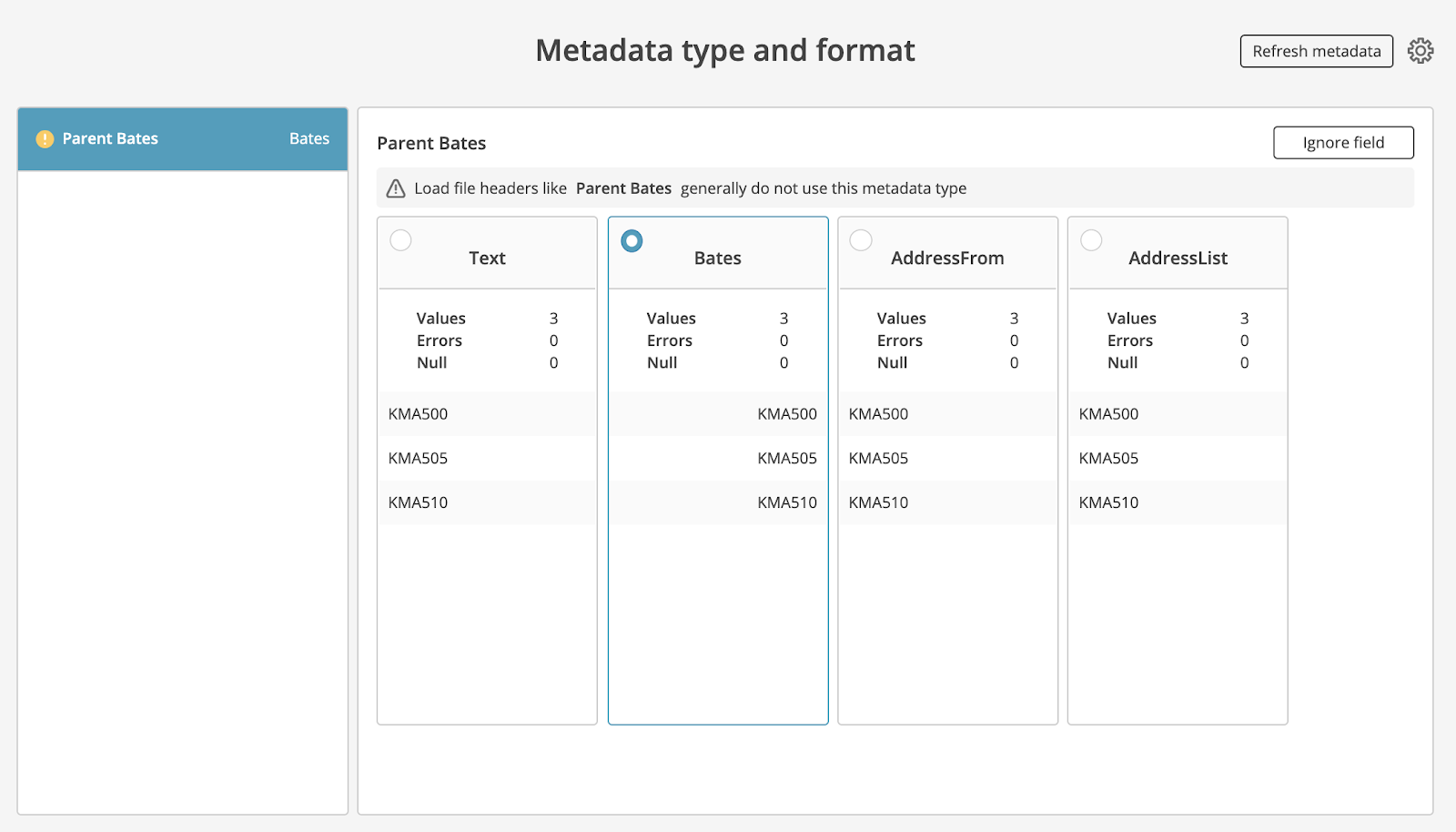Image resolution: width=1456 pixels, height=832 pixels.
Task: Click the Values count in the Text card
Action: pos(553,319)
